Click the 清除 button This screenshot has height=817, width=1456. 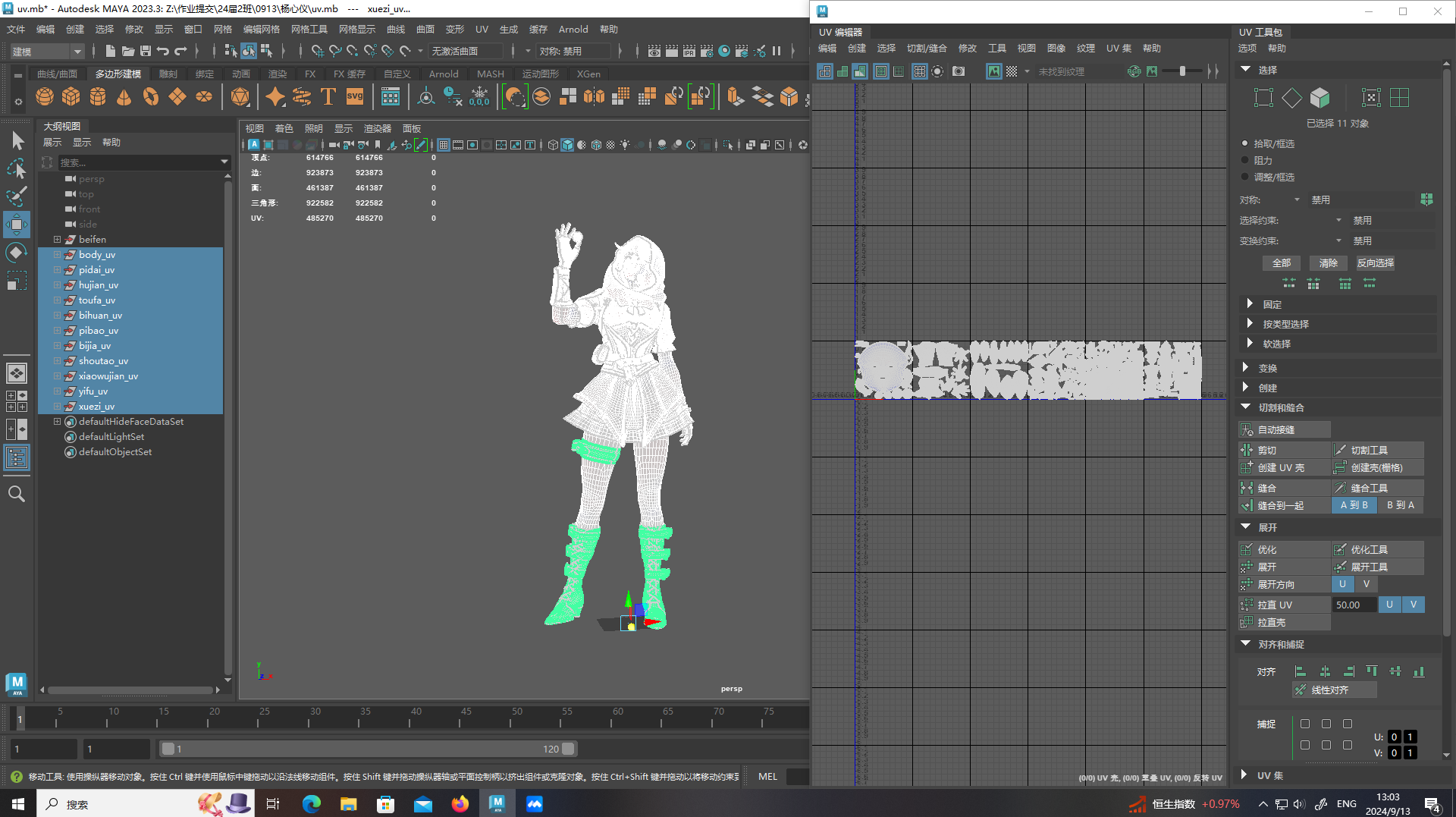coord(1329,262)
